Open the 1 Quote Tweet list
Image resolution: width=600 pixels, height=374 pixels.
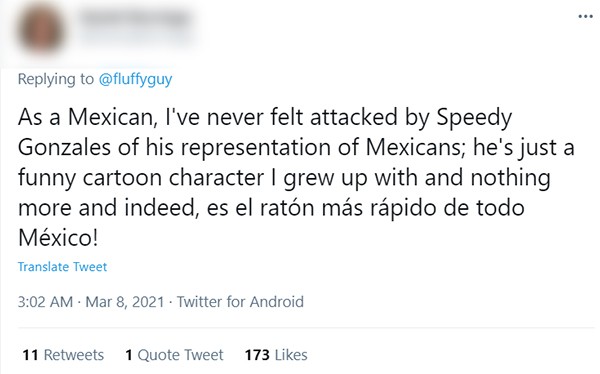(174, 355)
